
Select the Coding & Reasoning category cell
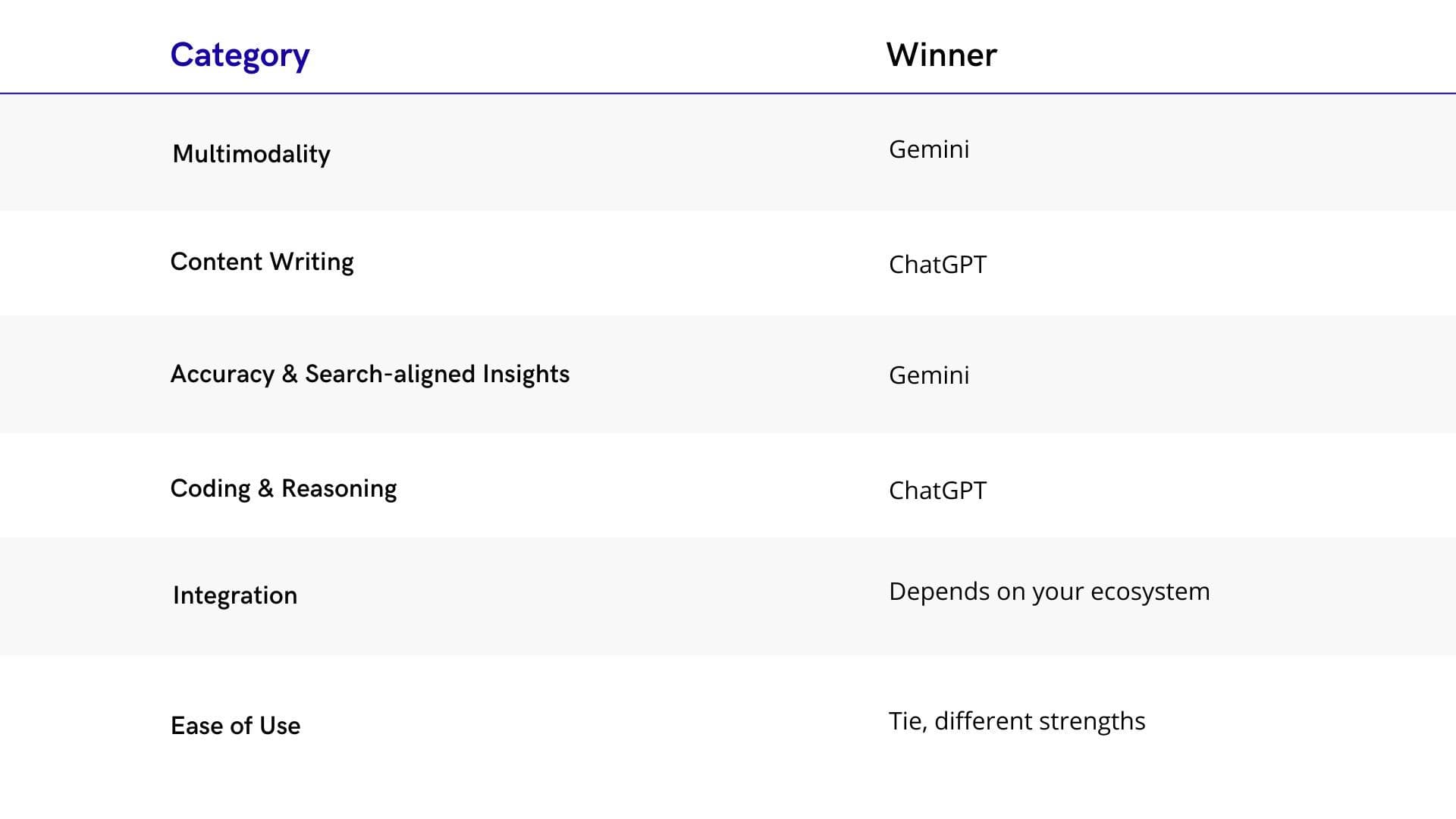(x=283, y=488)
